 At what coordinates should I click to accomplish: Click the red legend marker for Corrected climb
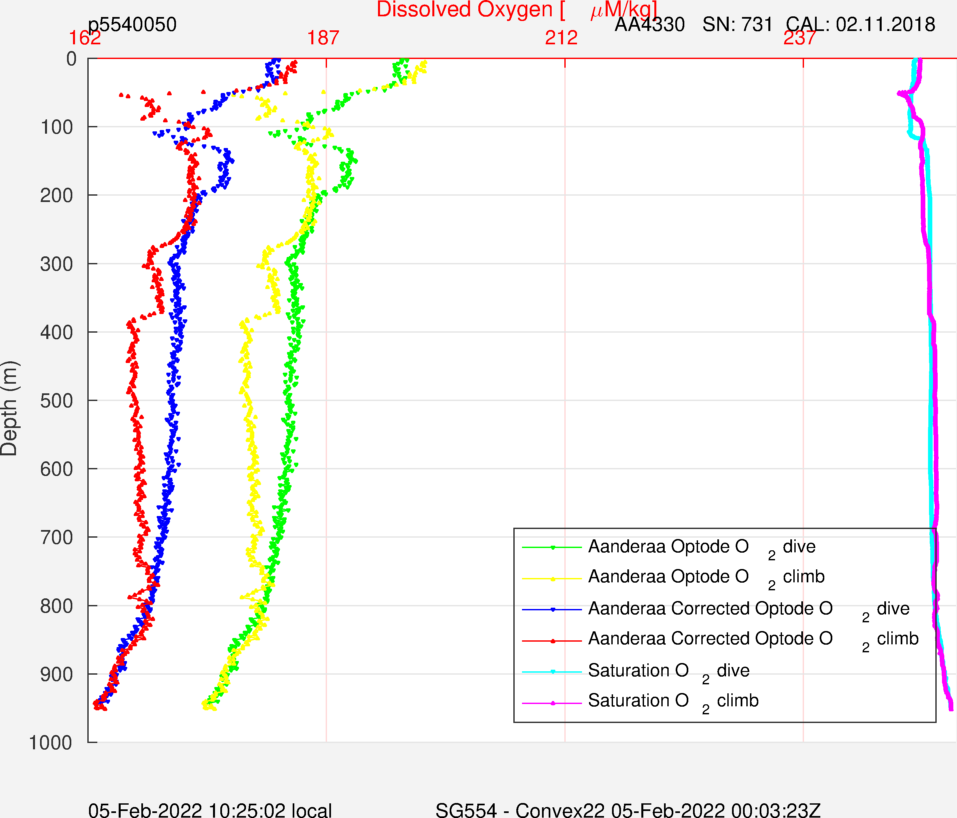point(552,640)
